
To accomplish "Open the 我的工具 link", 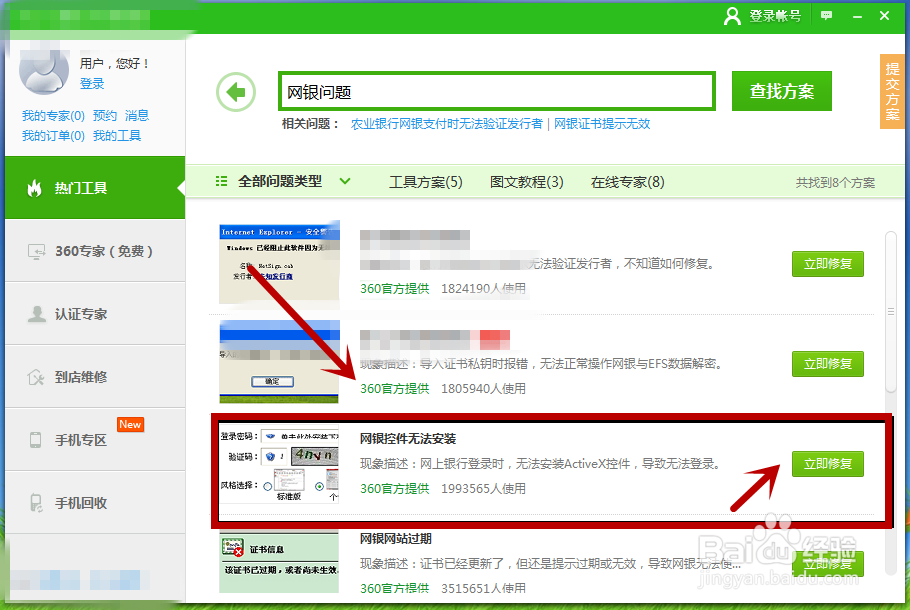I will click(x=117, y=136).
